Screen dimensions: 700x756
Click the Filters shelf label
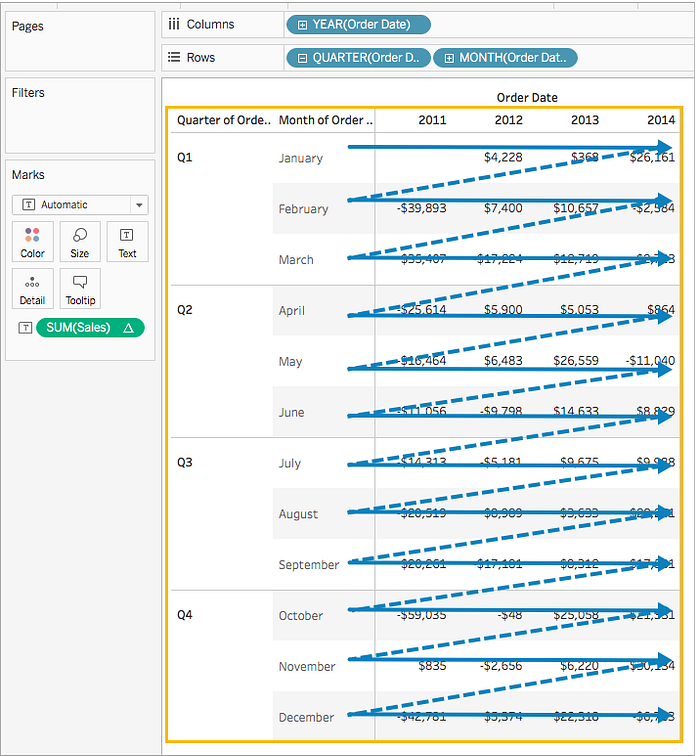28,93
